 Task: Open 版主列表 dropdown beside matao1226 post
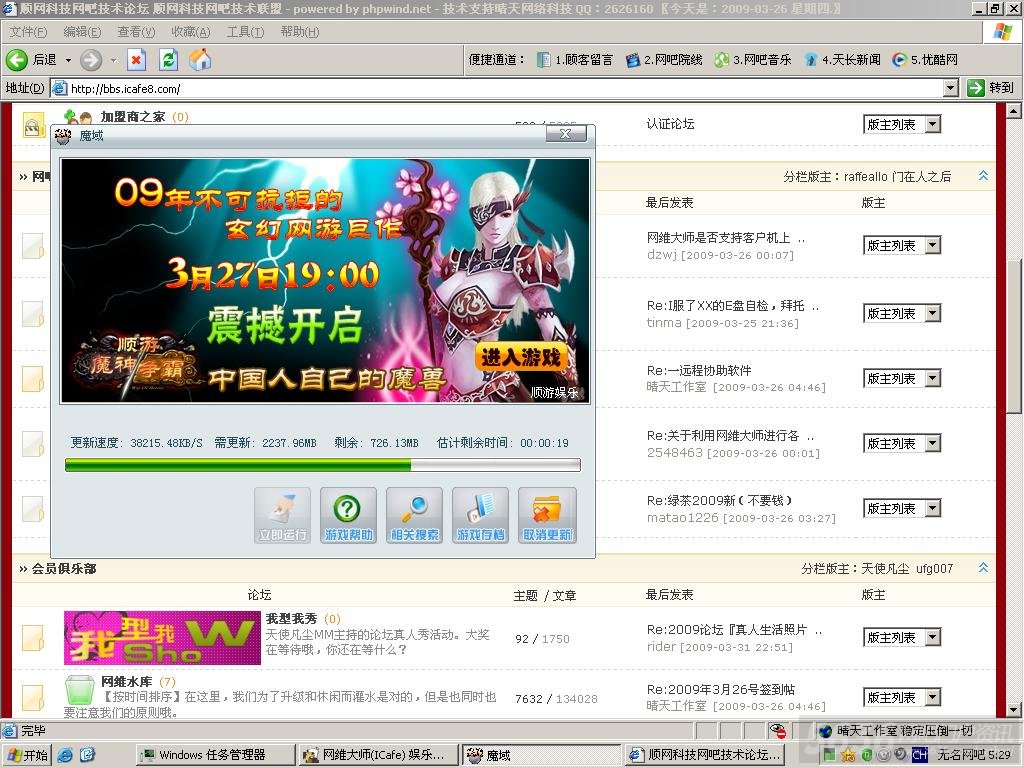tap(902, 509)
